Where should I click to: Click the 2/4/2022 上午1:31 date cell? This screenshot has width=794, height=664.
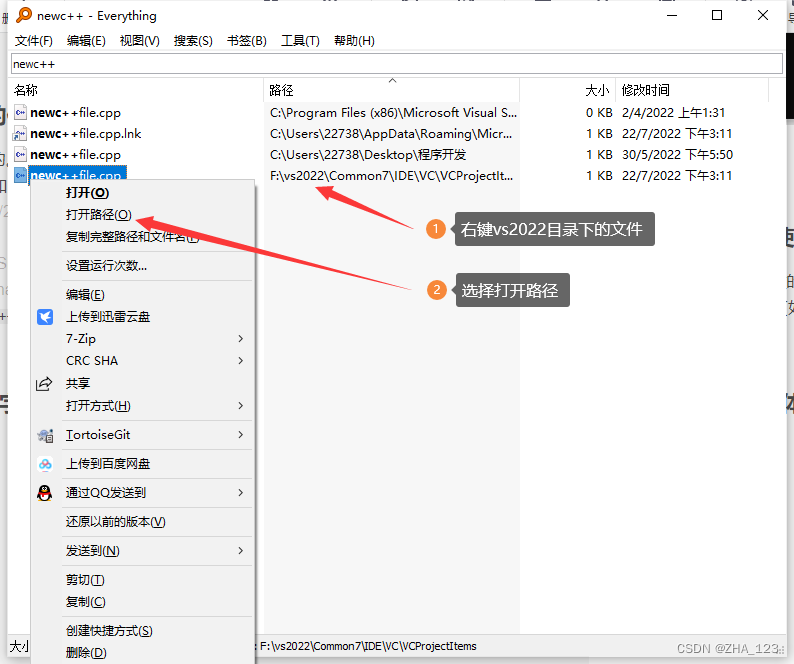coord(673,113)
